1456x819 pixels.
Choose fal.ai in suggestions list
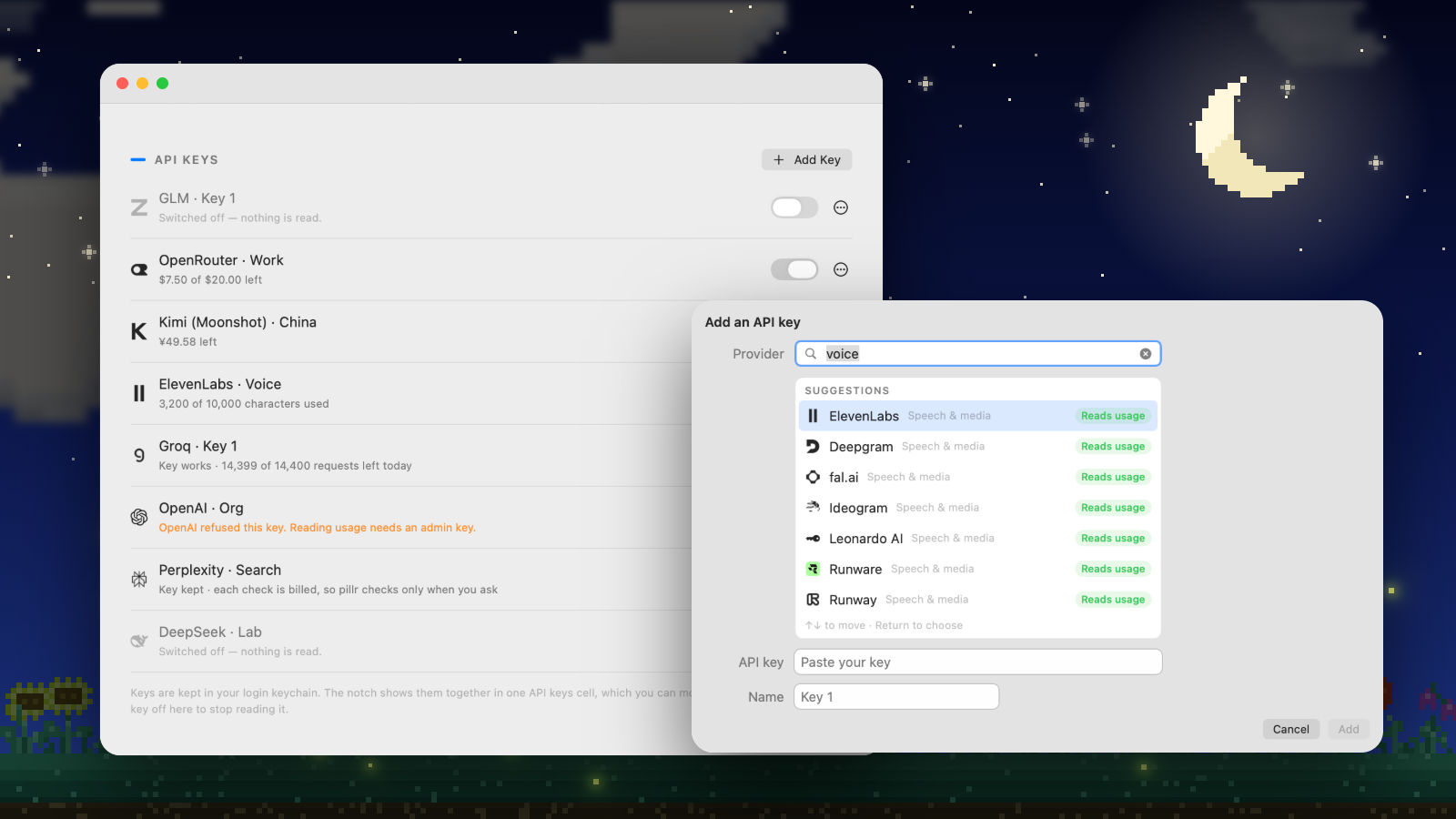978,477
